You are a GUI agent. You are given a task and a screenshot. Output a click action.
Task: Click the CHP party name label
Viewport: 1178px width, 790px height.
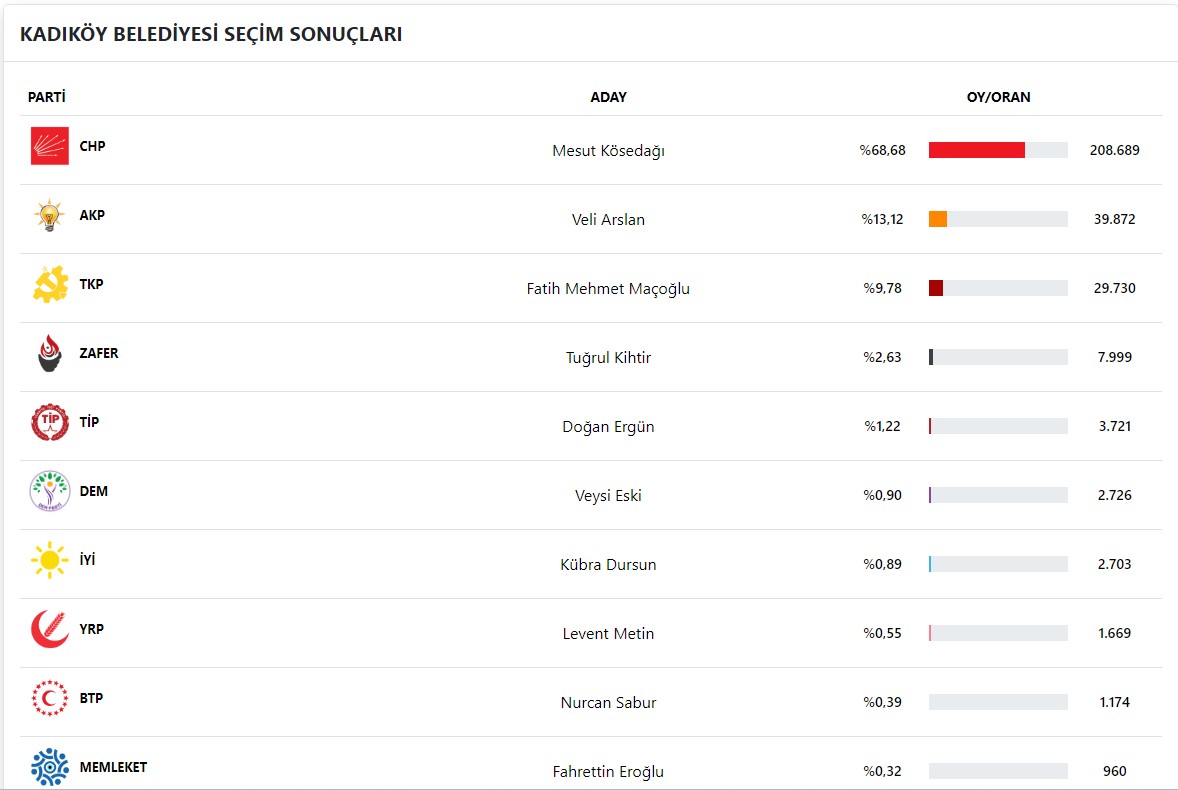[x=92, y=146]
